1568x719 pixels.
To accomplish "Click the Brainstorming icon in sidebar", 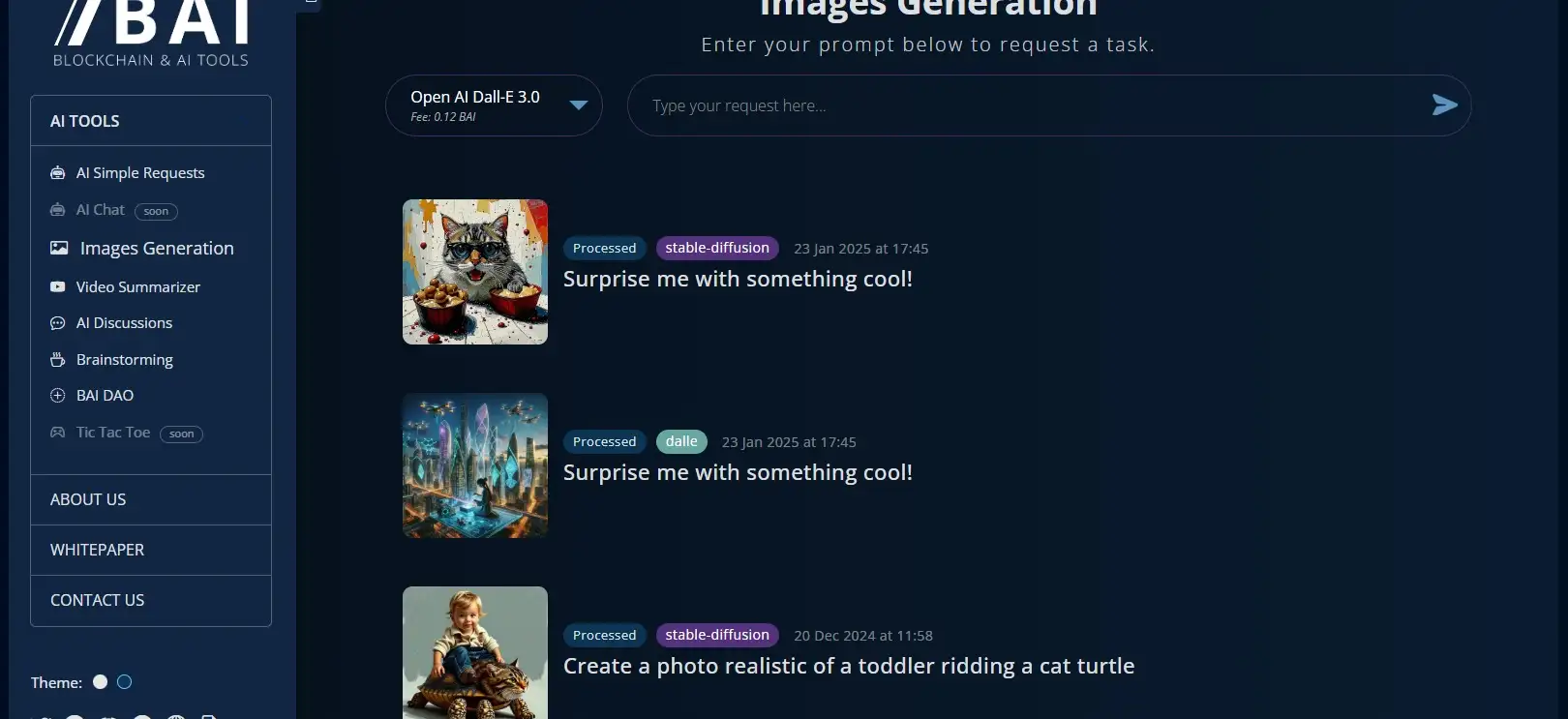I will point(58,359).
